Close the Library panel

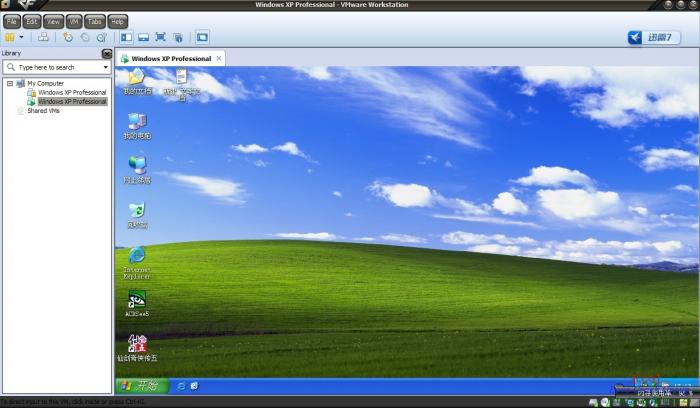[x=107, y=54]
